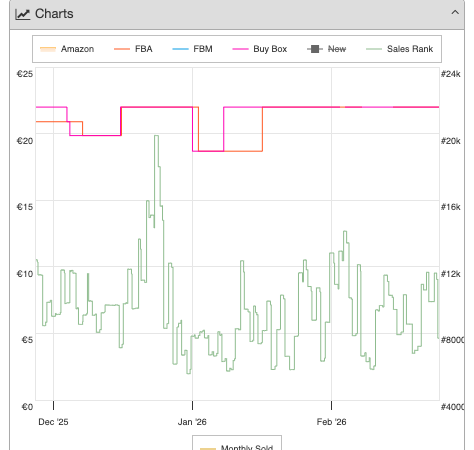Click the €0 price axis label
This screenshot has width=474, height=450.
[27, 407]
